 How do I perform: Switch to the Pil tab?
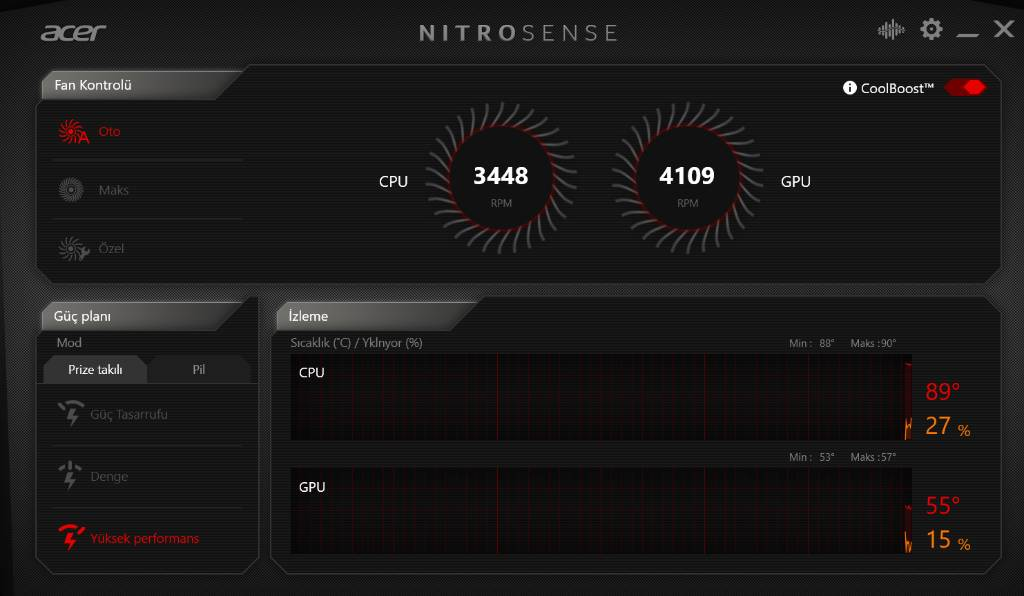pos(199,369)
